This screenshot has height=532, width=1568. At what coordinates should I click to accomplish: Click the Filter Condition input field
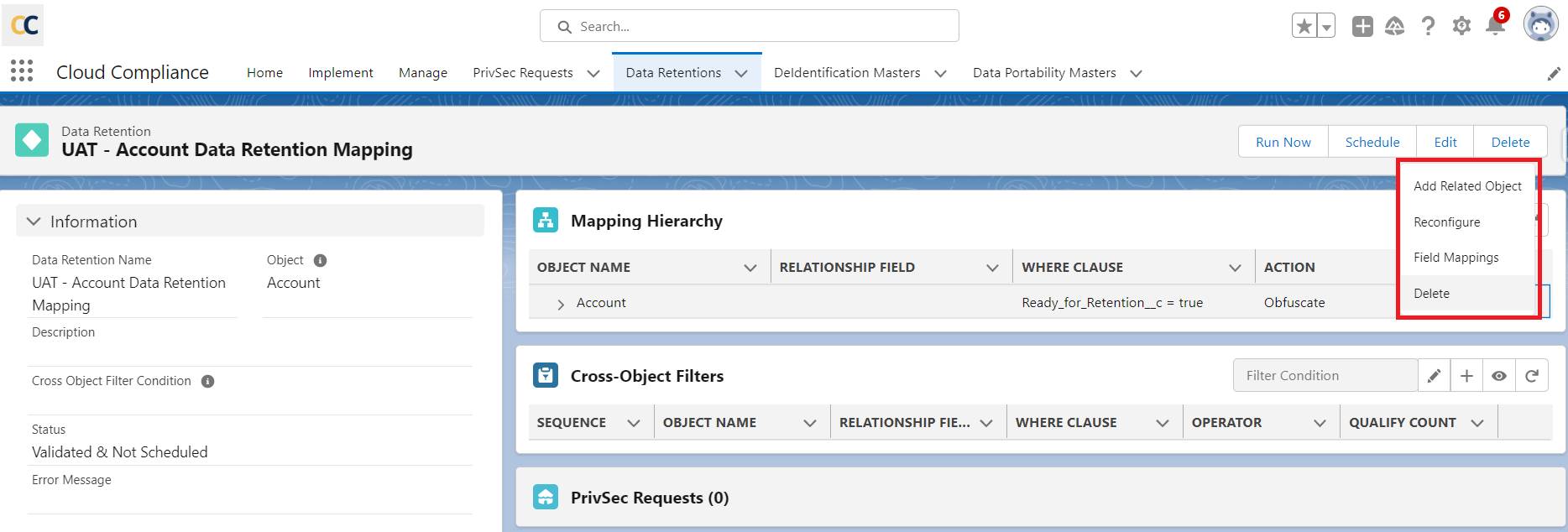pyautogui.click(x=1325, y=376)
